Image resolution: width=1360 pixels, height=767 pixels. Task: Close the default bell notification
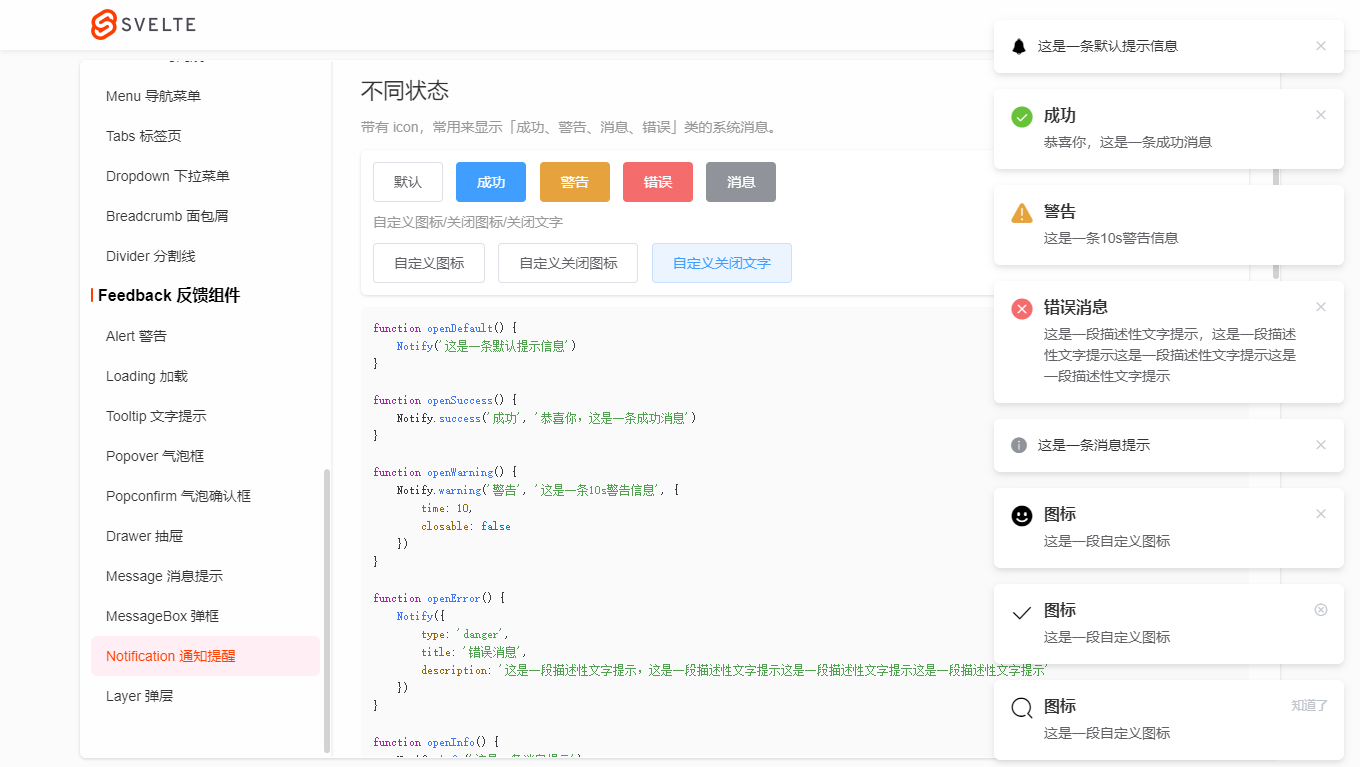(1321, 46)
